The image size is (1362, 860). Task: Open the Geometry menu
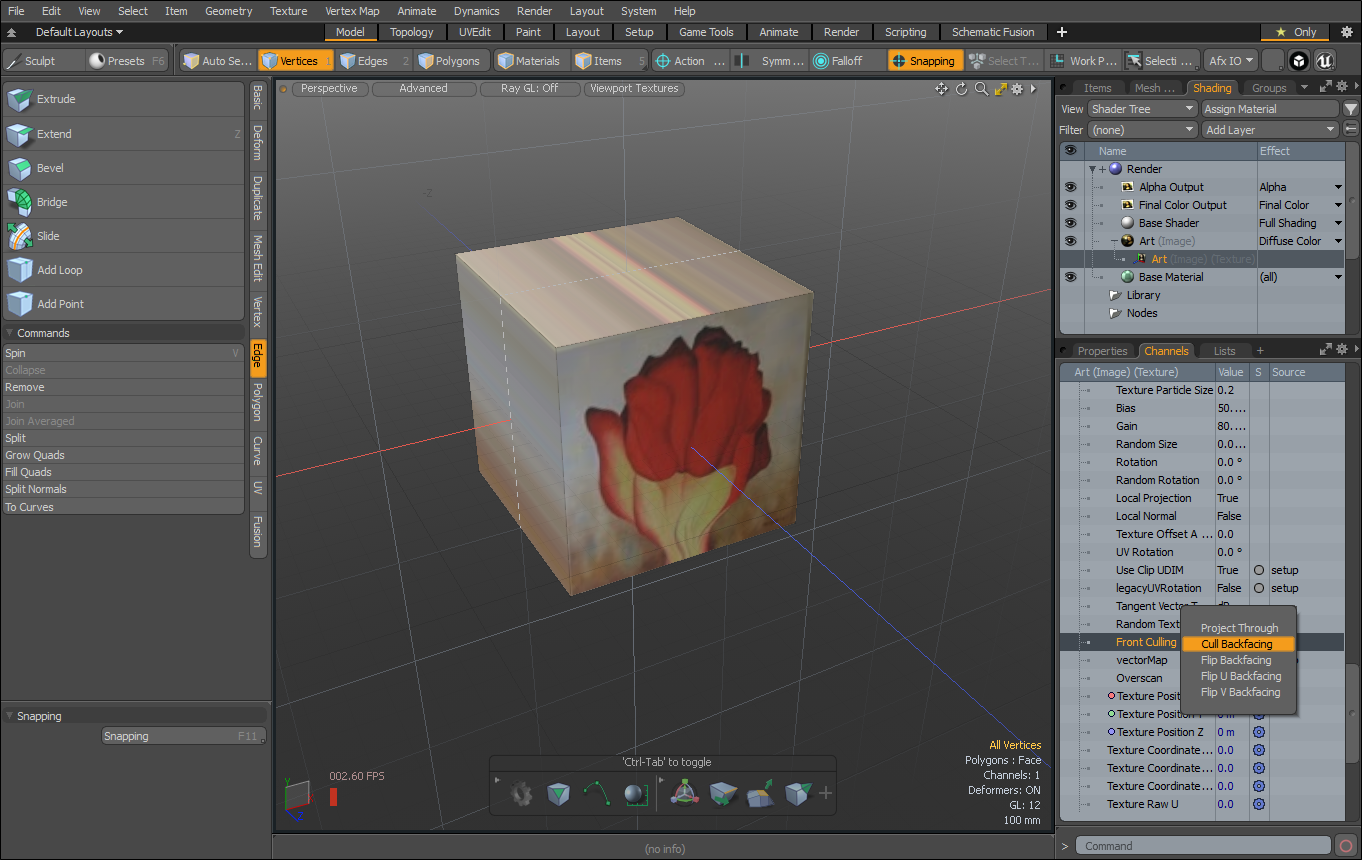228,11
